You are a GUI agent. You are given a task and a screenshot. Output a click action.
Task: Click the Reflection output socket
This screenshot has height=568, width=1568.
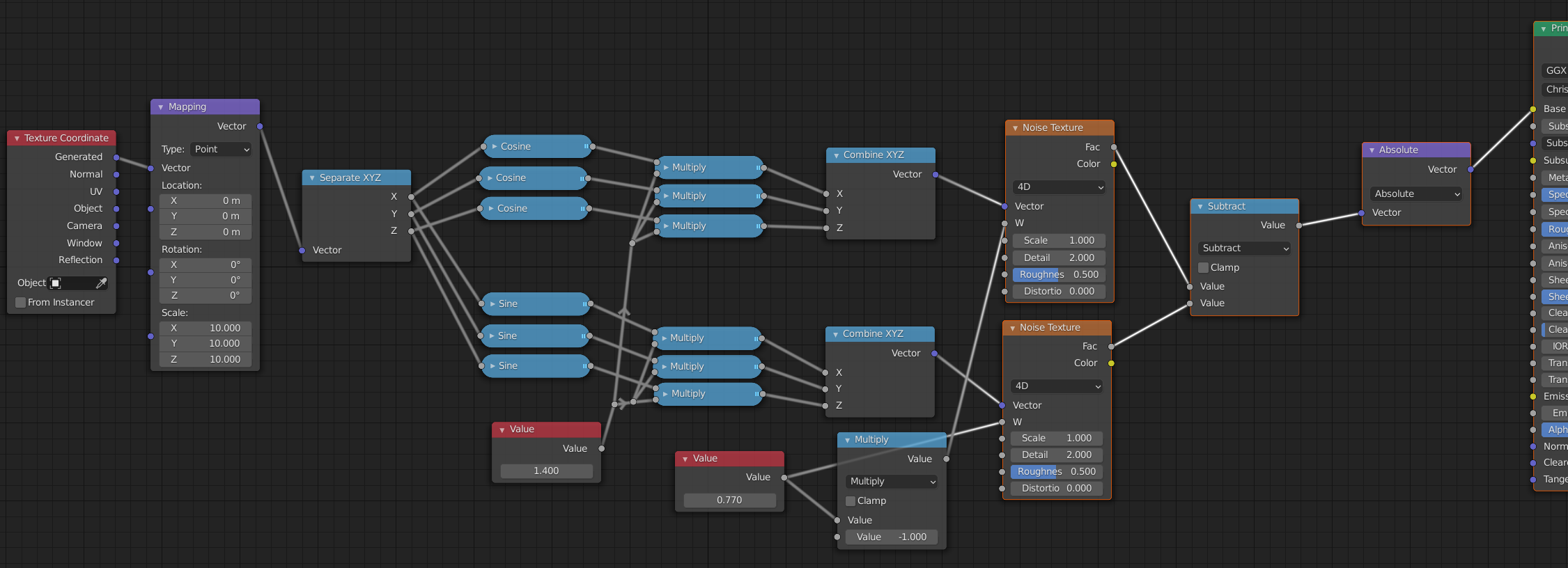(116, 260)
